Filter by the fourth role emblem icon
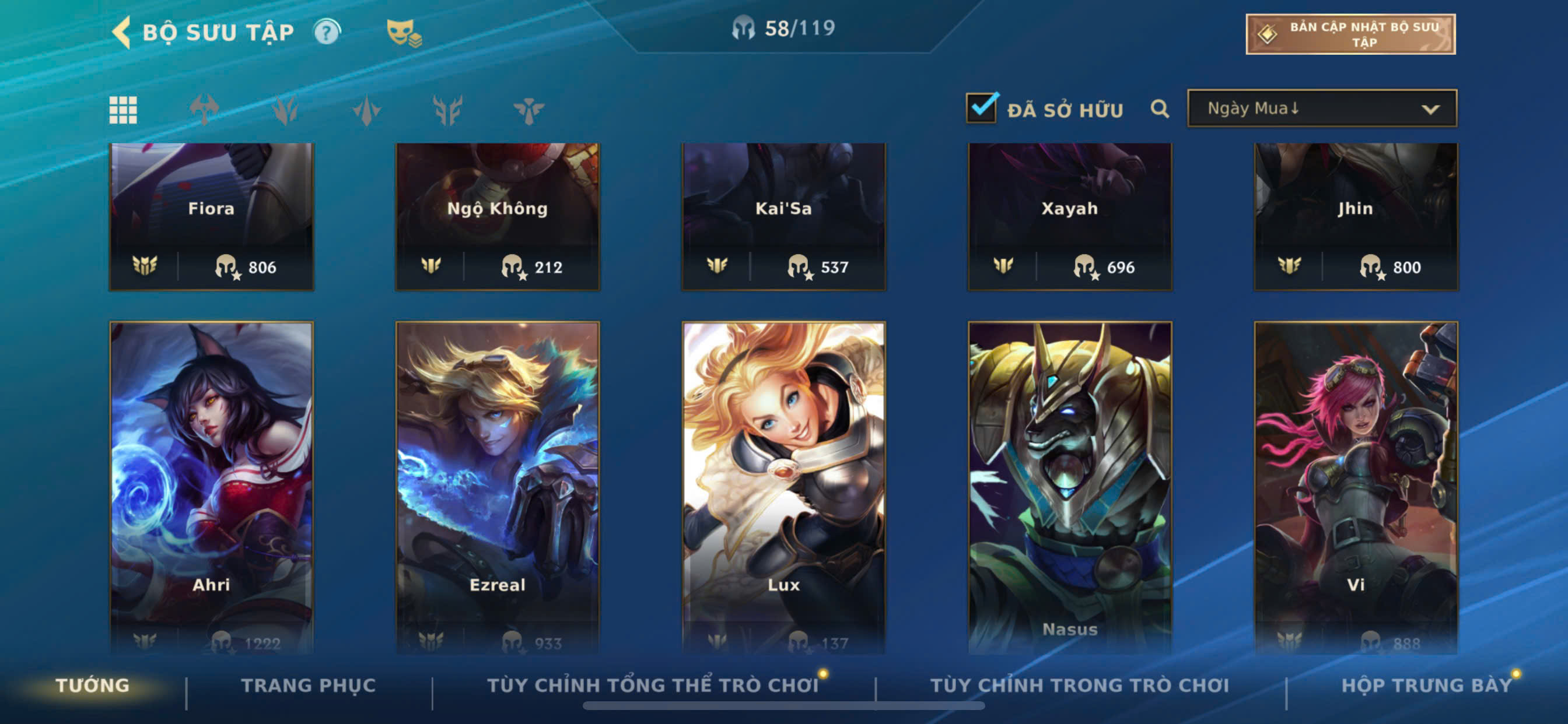Screen dimensions: 1568x724 tap(447, 110)
